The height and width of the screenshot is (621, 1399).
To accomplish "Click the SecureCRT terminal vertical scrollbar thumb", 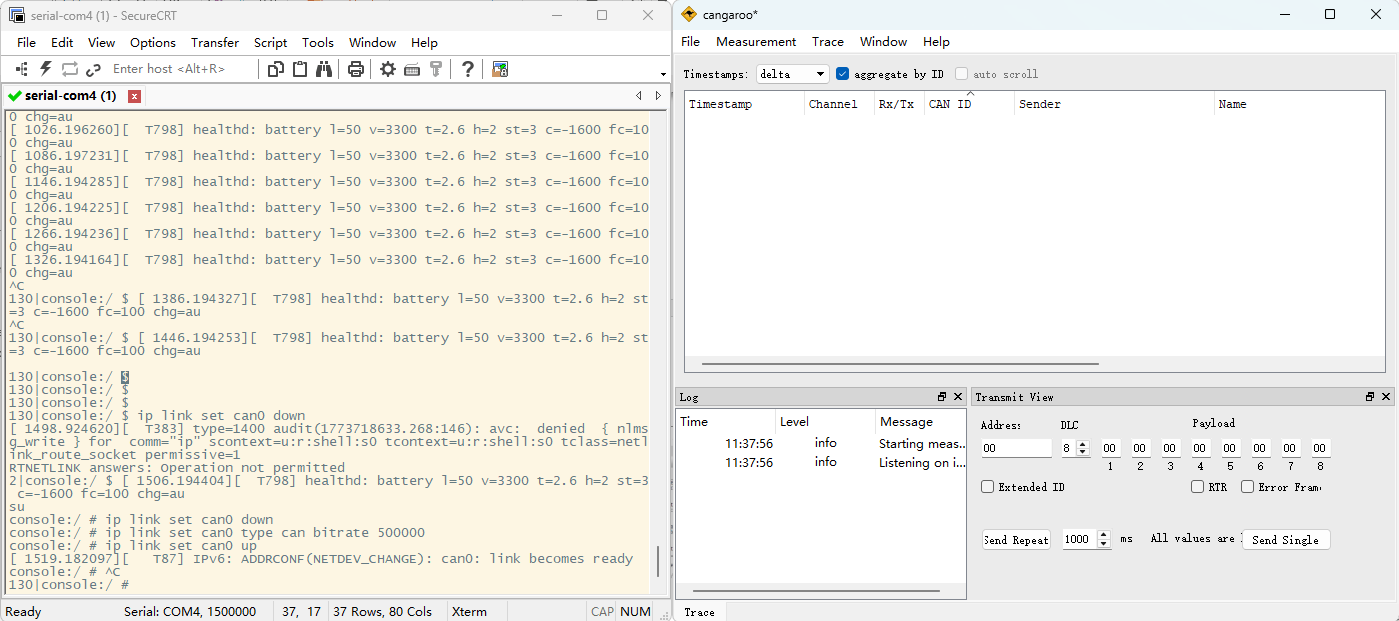I will pyautogui.click(x=657, y=562).
